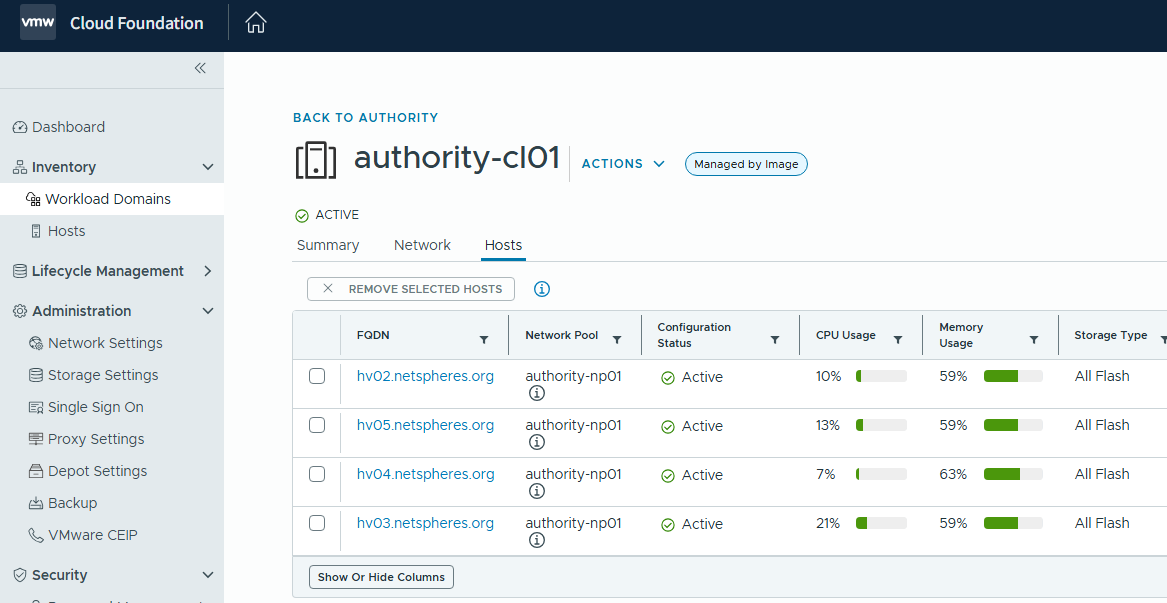Click the Lifecycle Management database icon
Image resolution: width=1167 pixels, height=603 pixels.
click(x=20, y=271)
